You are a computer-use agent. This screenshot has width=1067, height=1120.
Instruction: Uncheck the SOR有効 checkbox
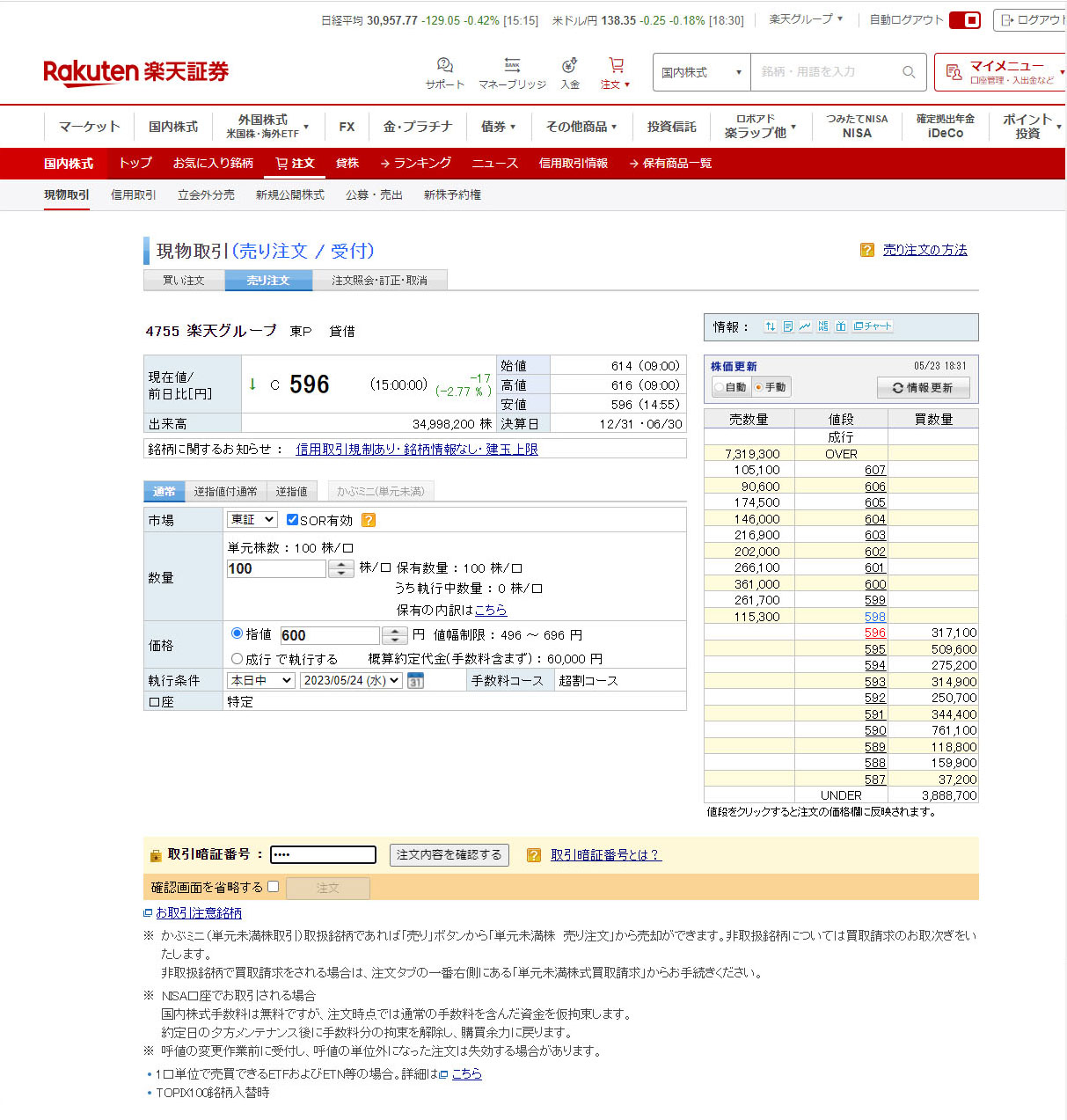coord(293,520)
